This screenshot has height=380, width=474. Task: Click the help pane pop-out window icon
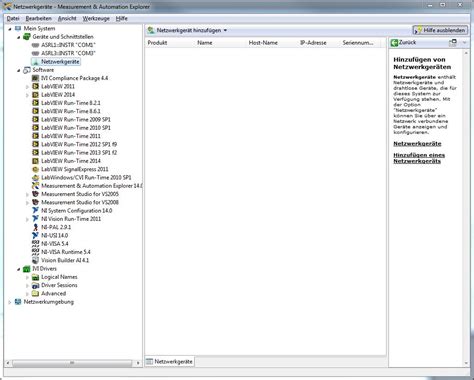[x=453, y=42]
